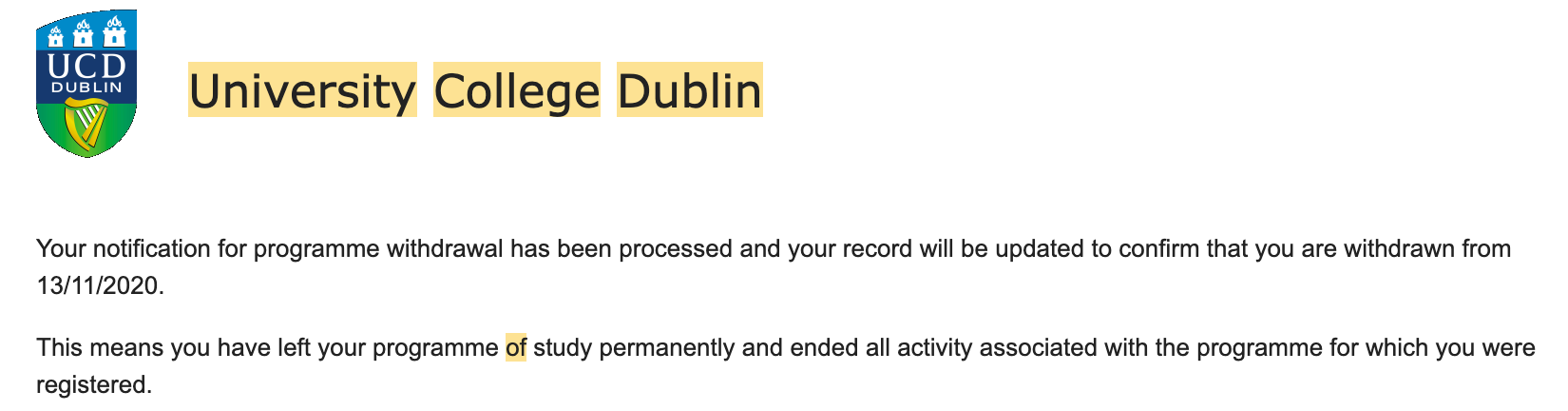Click the date 13/11/2020
This screenshot has width=1568, height=411.
click(100, 285)
